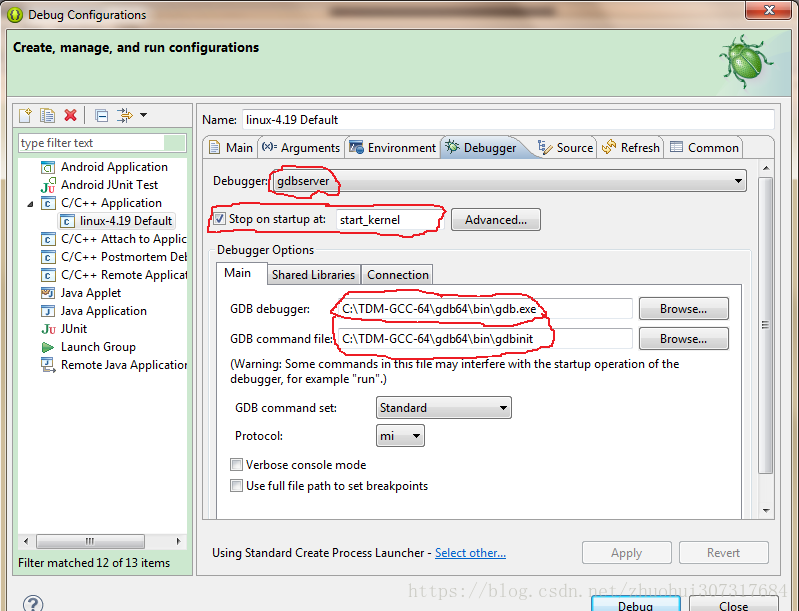Click the start_kernel startup field
The width and height of the screenshot is (799, 611).
389,220
